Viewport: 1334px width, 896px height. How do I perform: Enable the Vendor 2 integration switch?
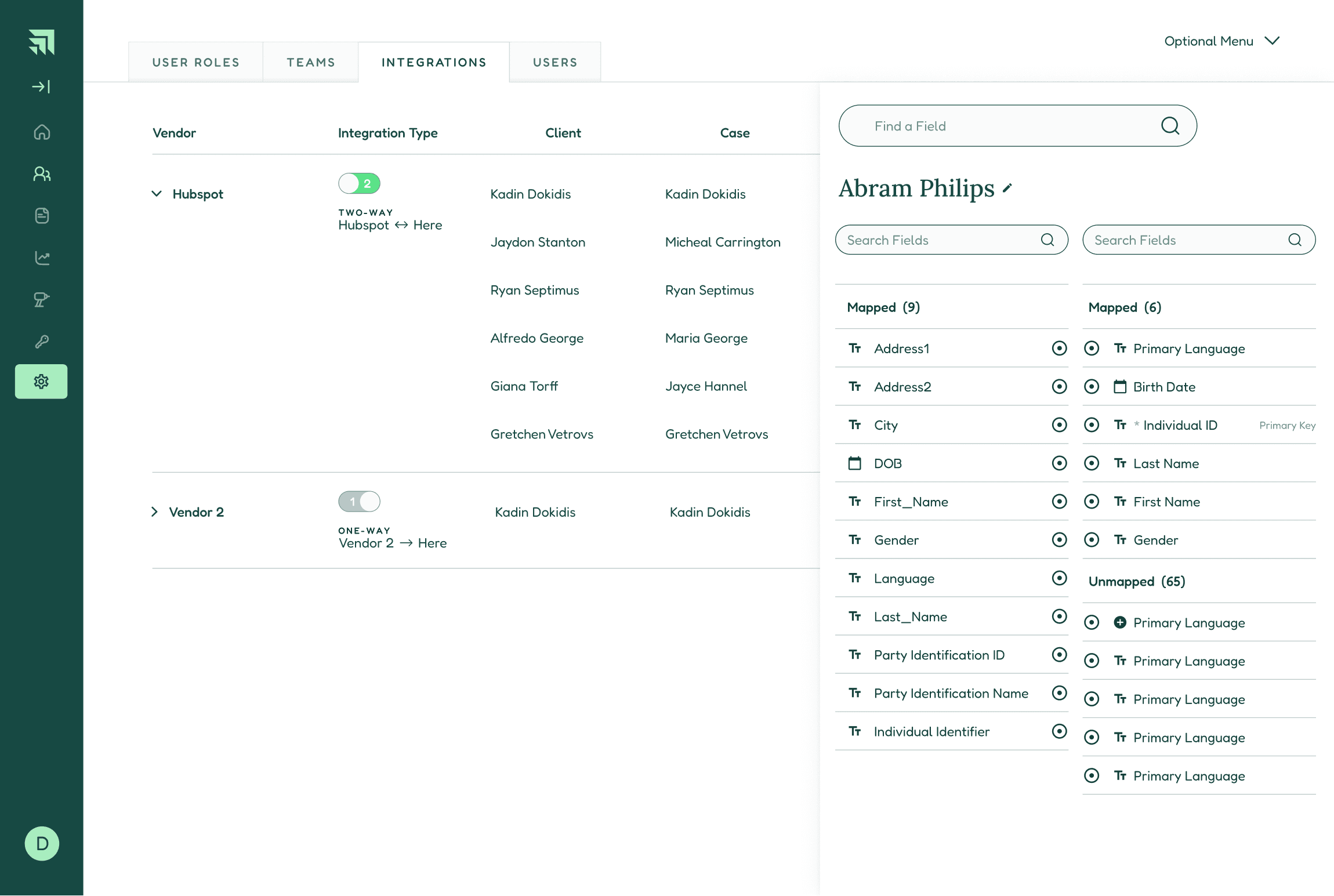pos(359,502)
